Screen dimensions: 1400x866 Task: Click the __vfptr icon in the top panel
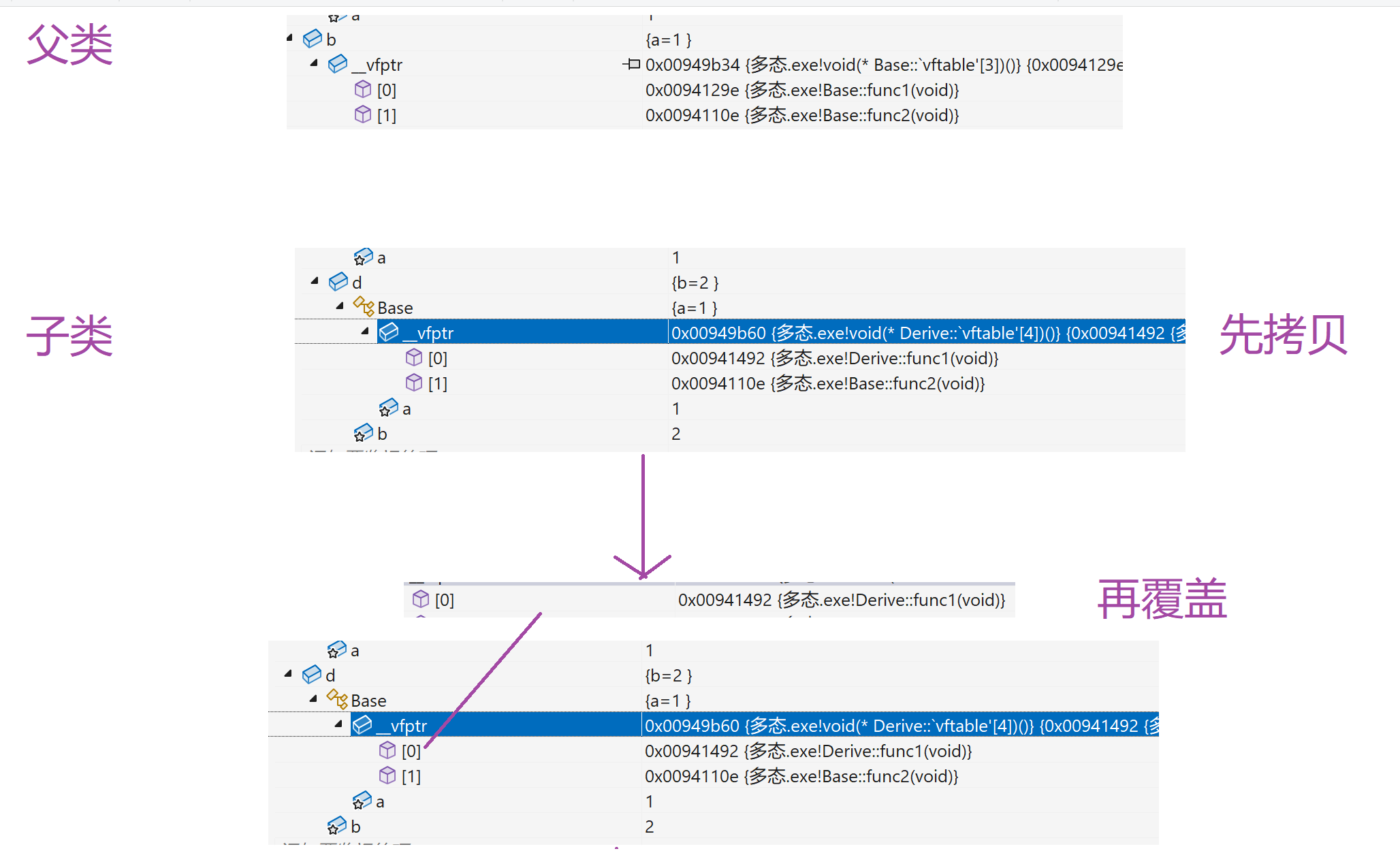[338, 65]
